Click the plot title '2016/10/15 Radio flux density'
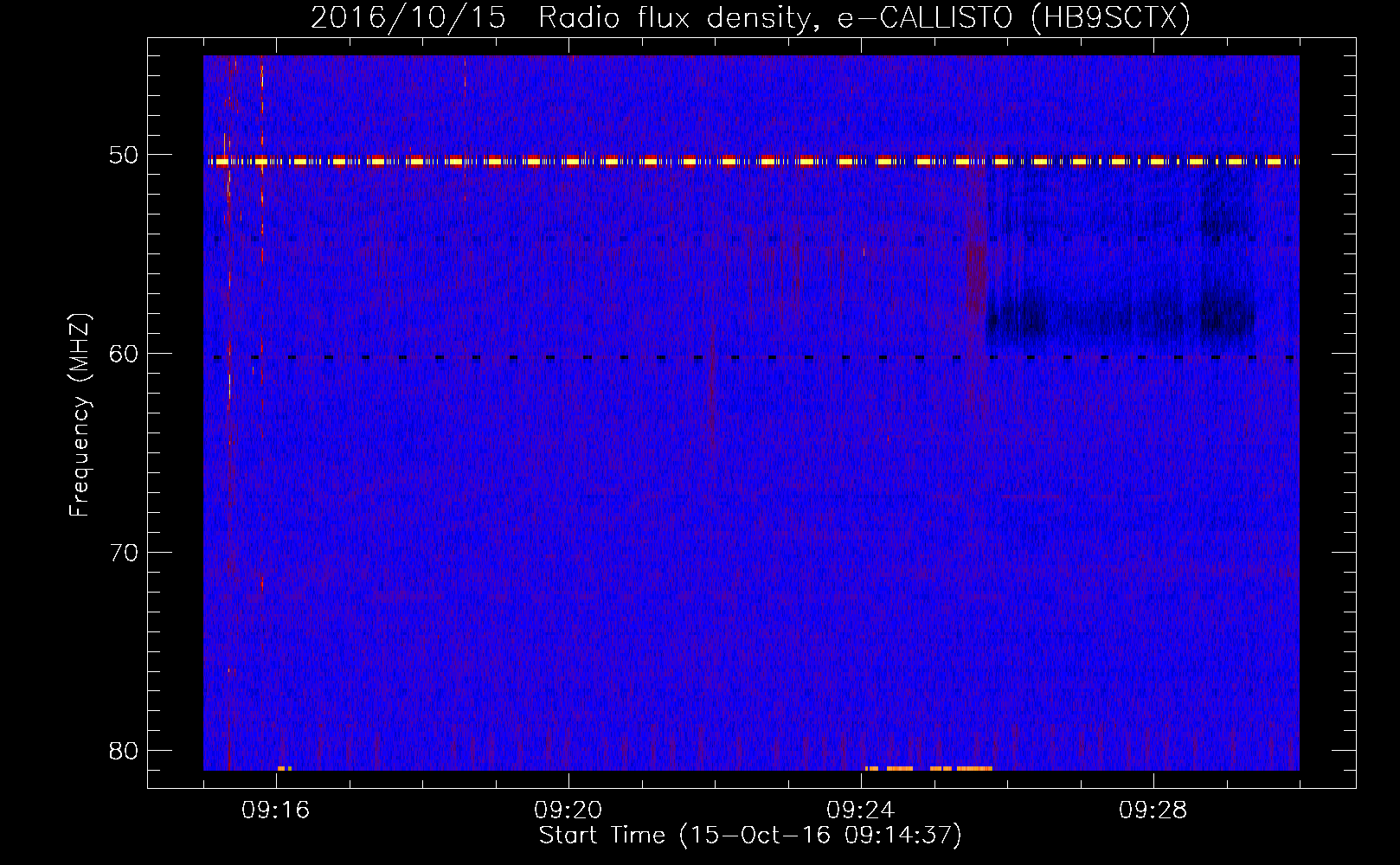Image resolution: width=1400 pixels, height=865 pixels. coord(750,17)
